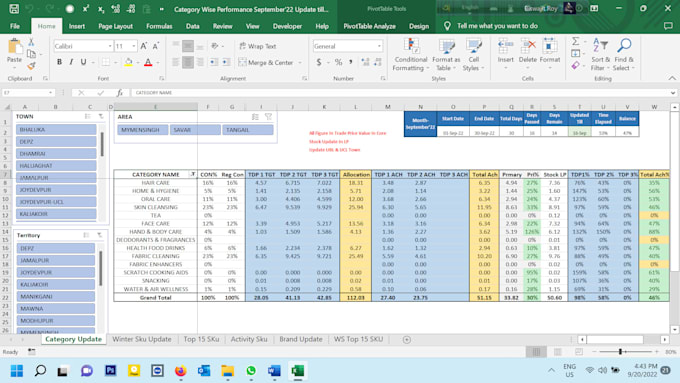
Task: Click Accounting dollar format icon
Action: click(319, 62)
